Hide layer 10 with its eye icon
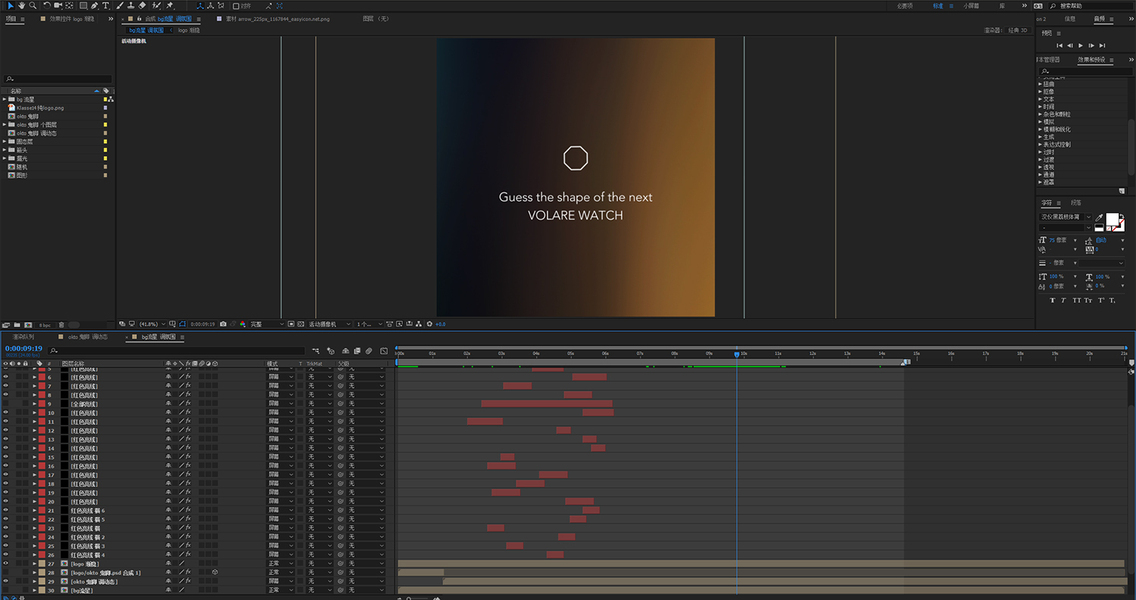 click(6, 412)
